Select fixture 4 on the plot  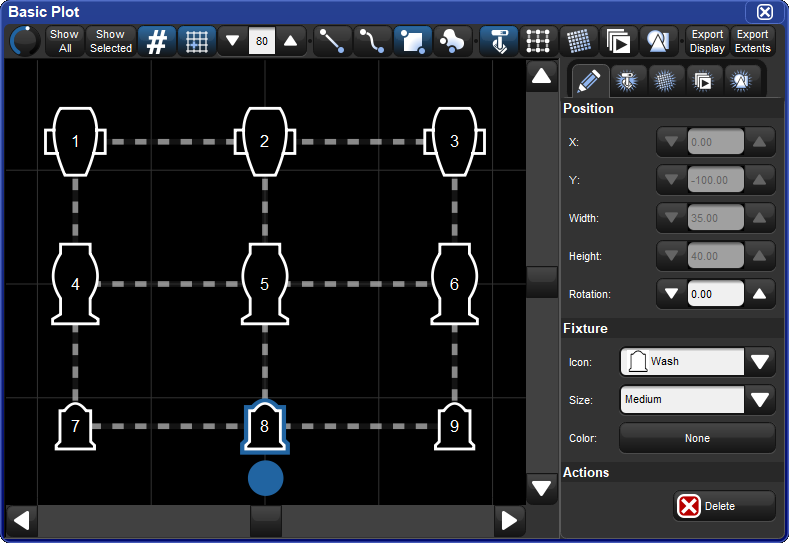pyautogui.click(x=75, y=284)
